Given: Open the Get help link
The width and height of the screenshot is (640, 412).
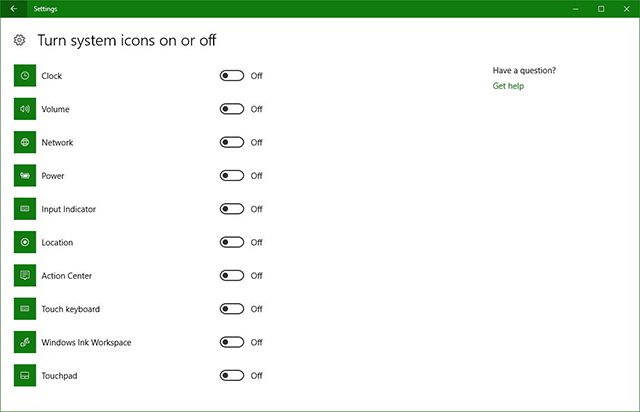Looking at the screenshot, I should [x=508, y=86].
